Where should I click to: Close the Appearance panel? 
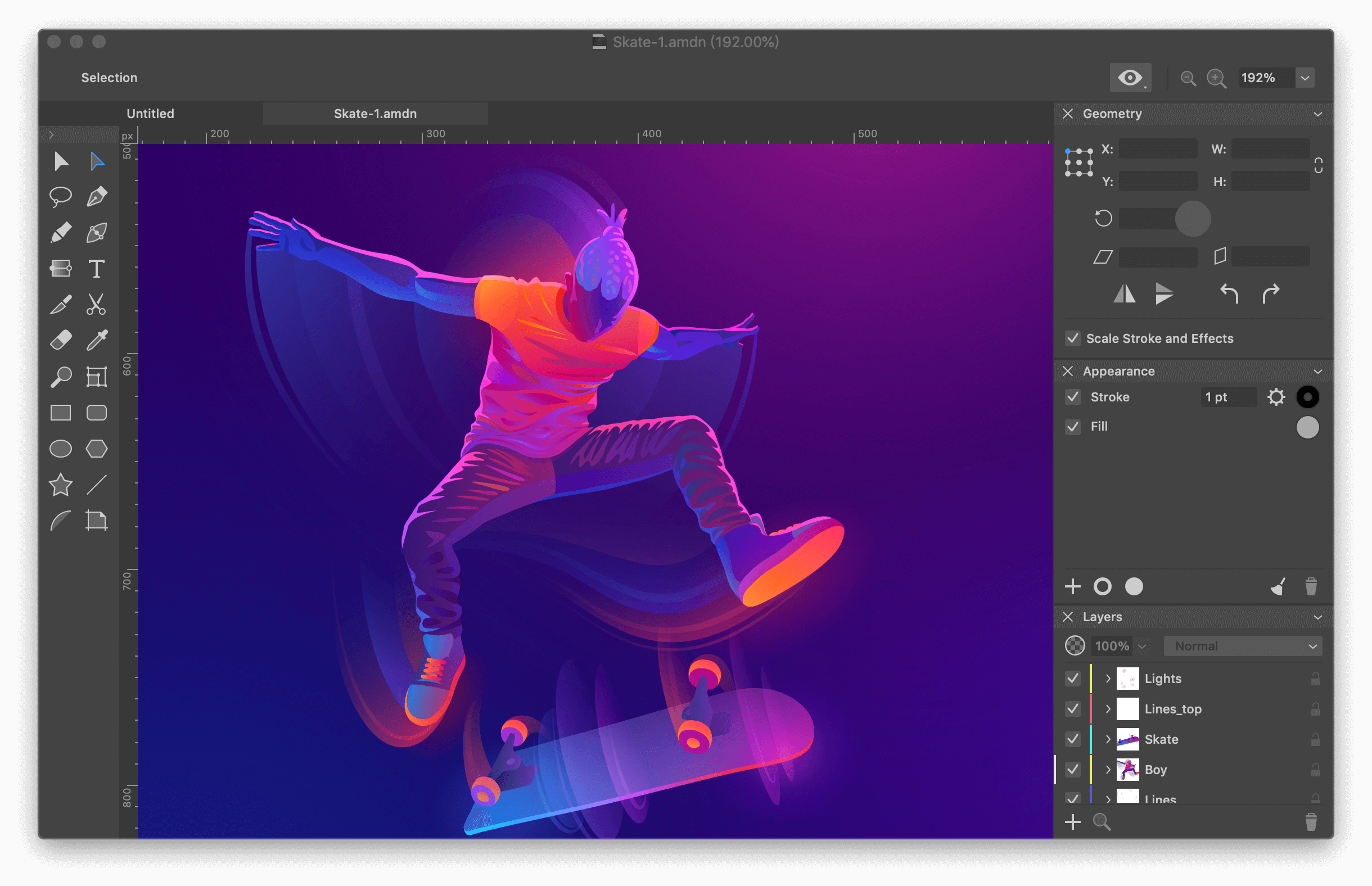tap(1068, 372)
